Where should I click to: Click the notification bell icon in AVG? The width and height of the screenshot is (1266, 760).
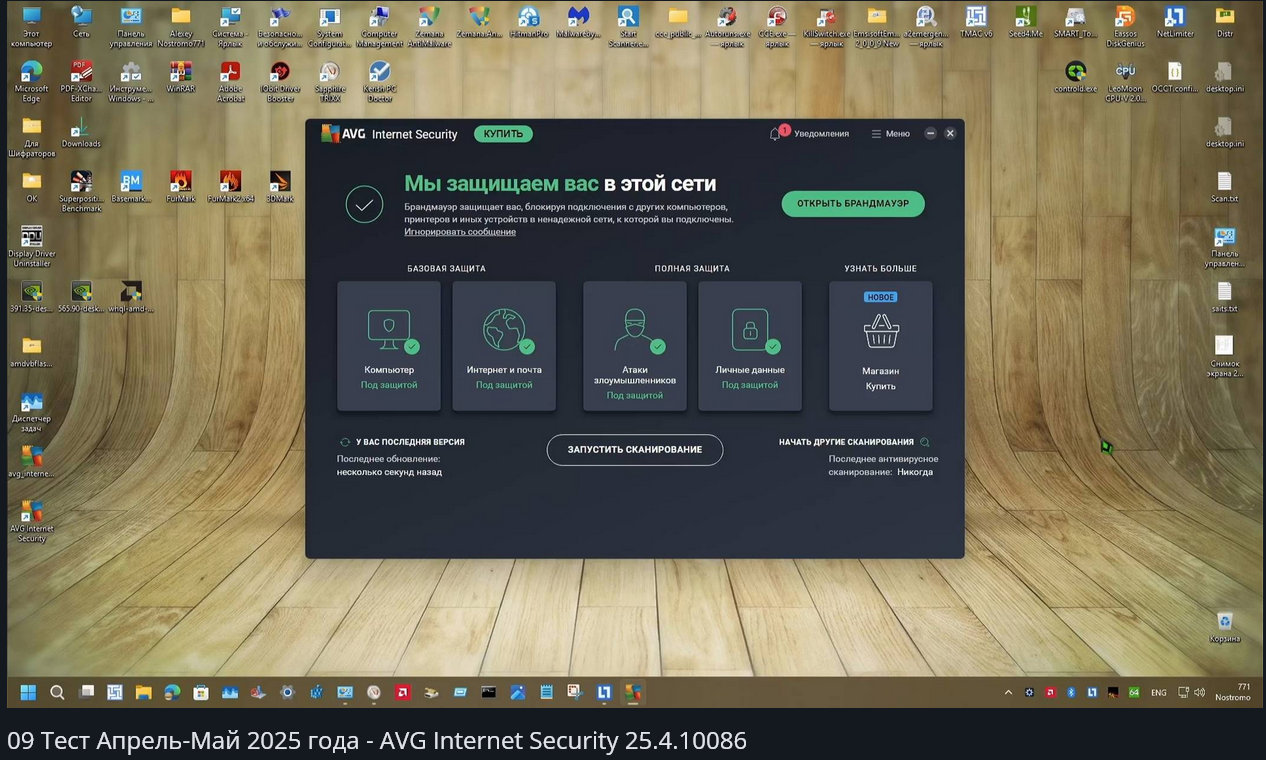pyautogui.click(x=775, y=134)
